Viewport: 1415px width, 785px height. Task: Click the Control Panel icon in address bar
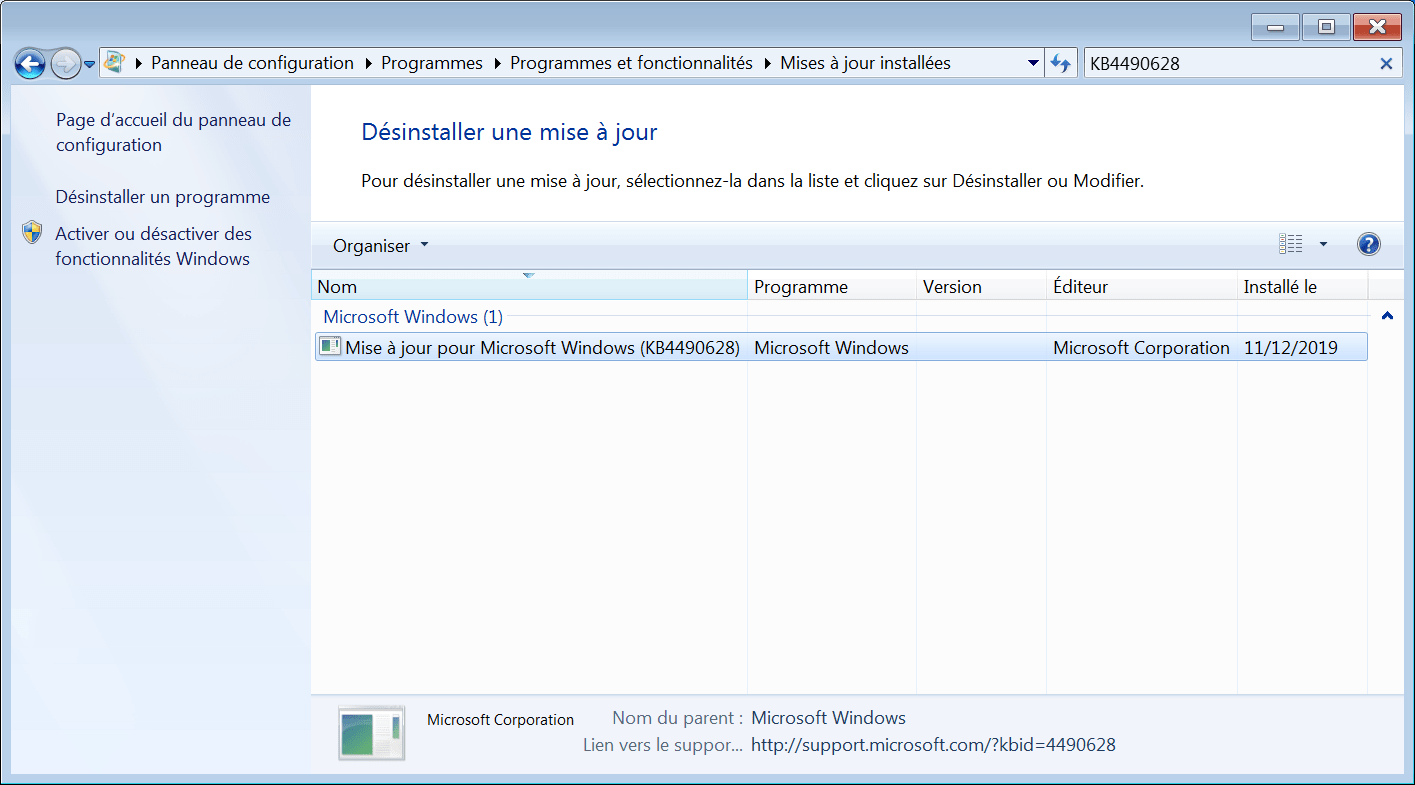(115, 63)
